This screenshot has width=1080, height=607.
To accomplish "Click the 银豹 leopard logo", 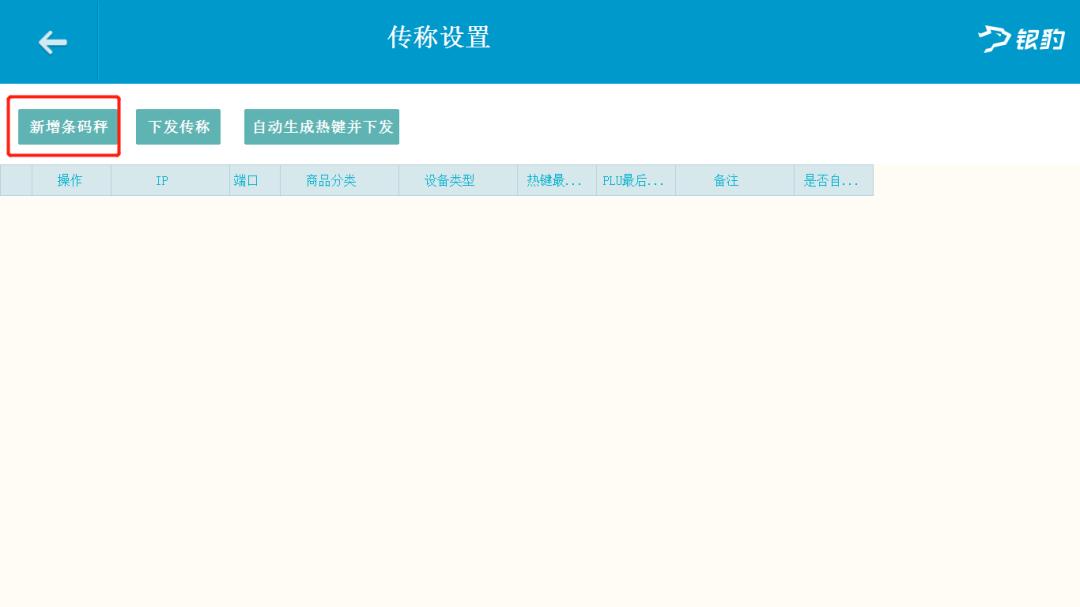I will click(x=1019, y=42).
